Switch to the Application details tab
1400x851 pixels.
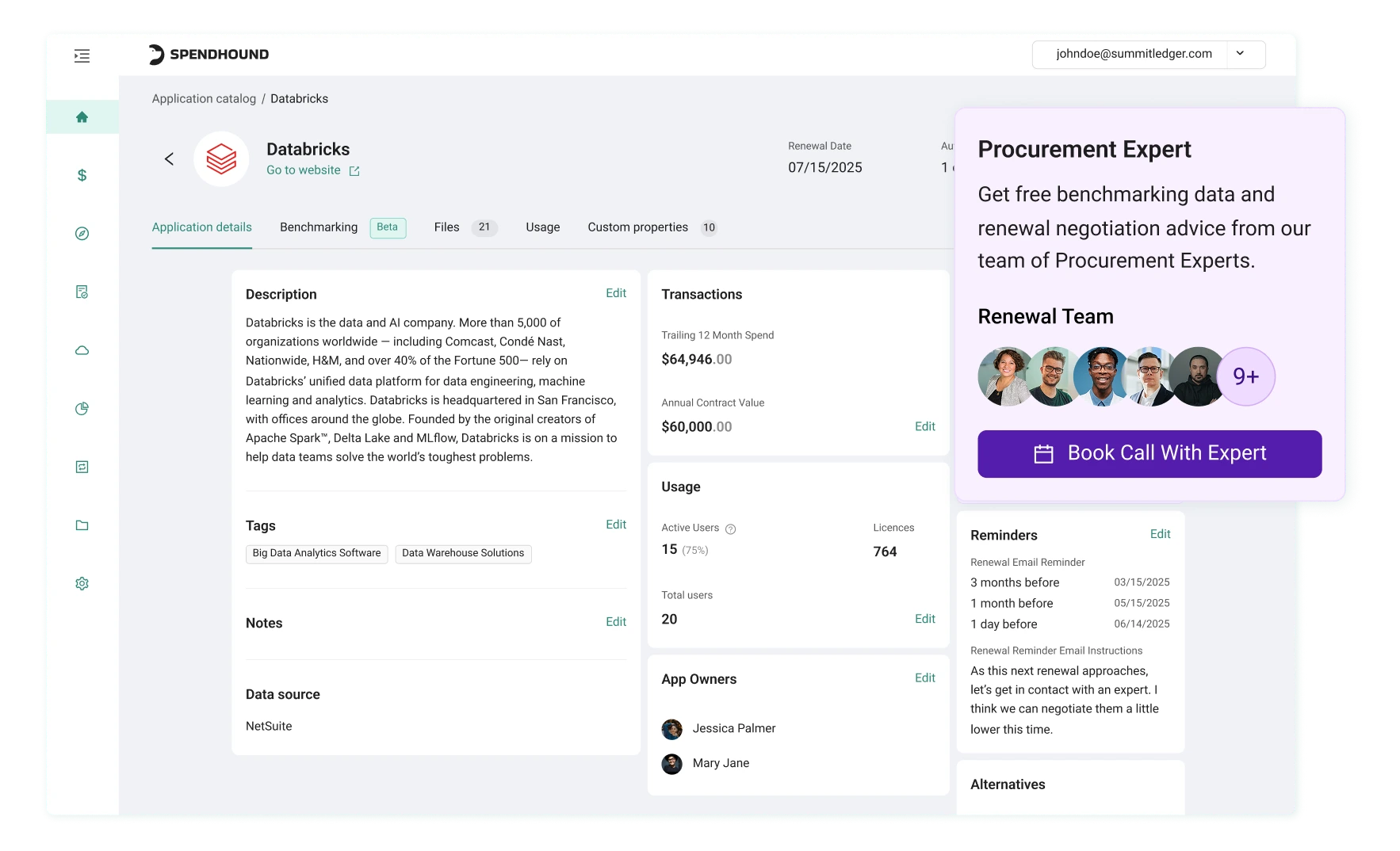[201, 227]
